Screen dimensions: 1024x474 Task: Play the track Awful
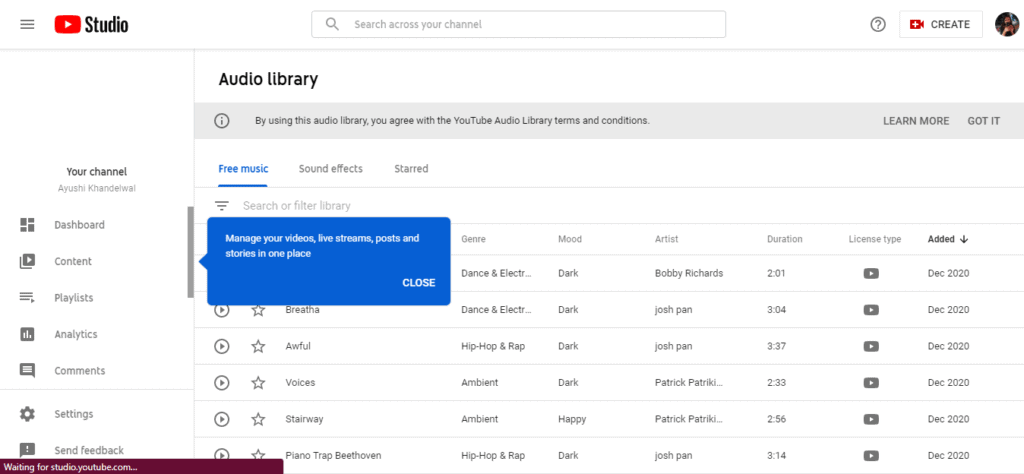(x=222, y=347)
